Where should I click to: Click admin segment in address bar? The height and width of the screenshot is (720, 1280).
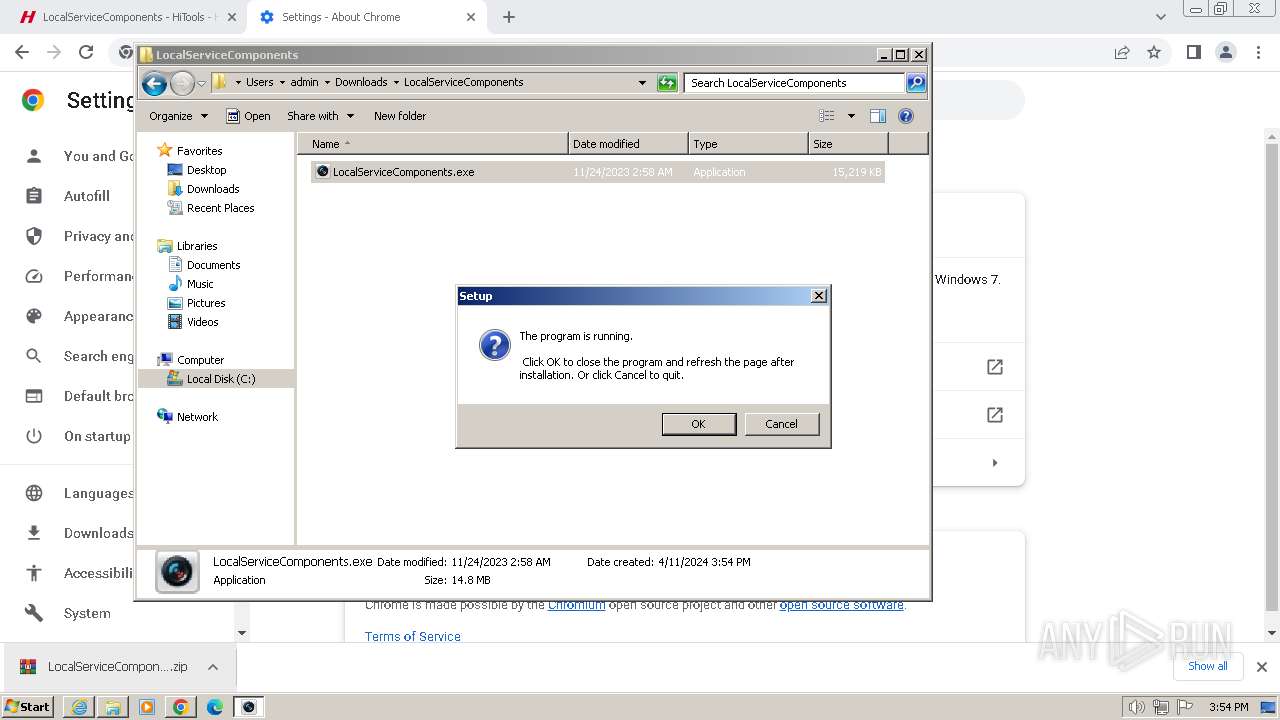[304, 83]
